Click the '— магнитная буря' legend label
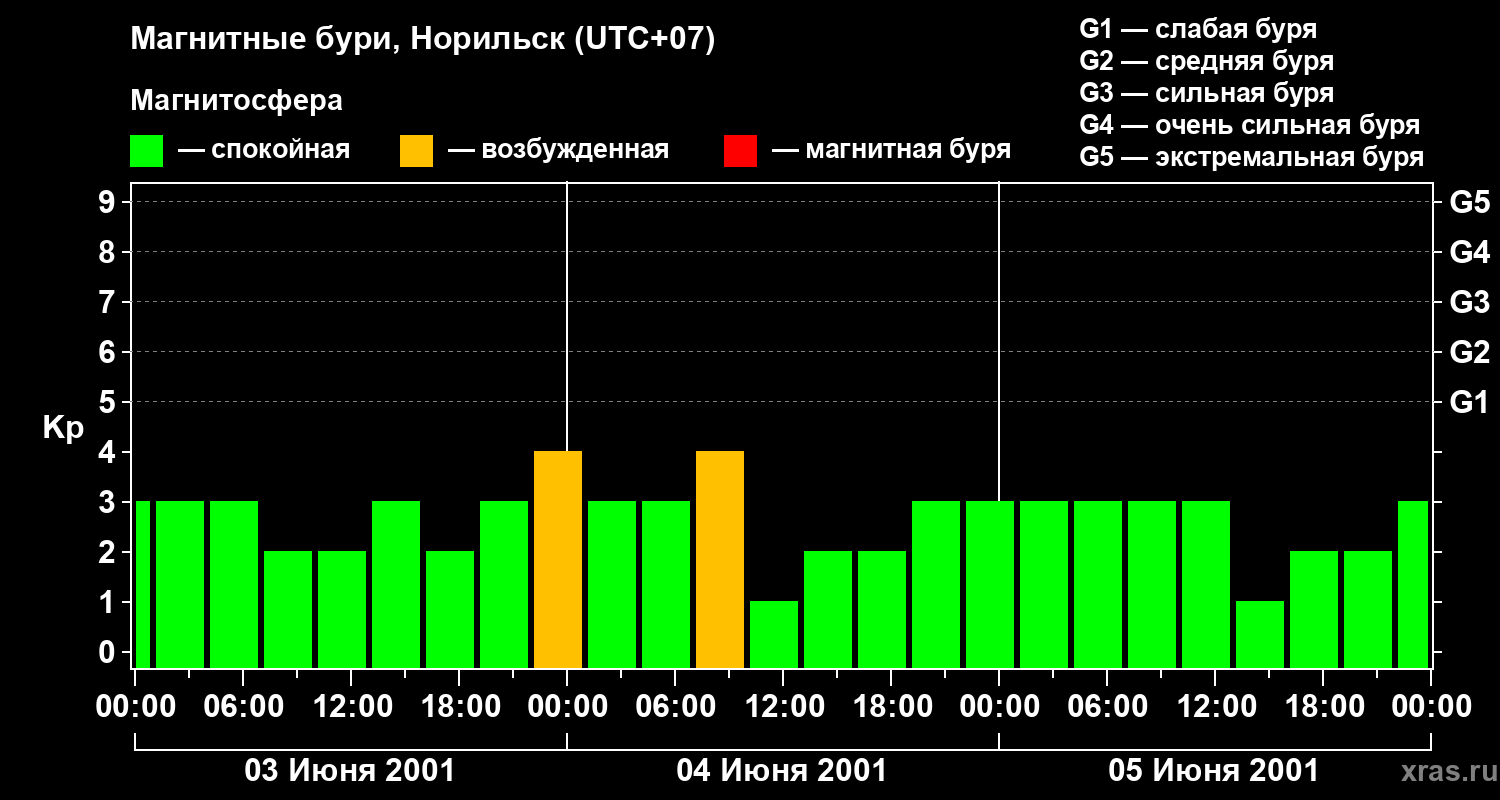Viewport: 1500px width, 800px height. click(x=892, y=150)
